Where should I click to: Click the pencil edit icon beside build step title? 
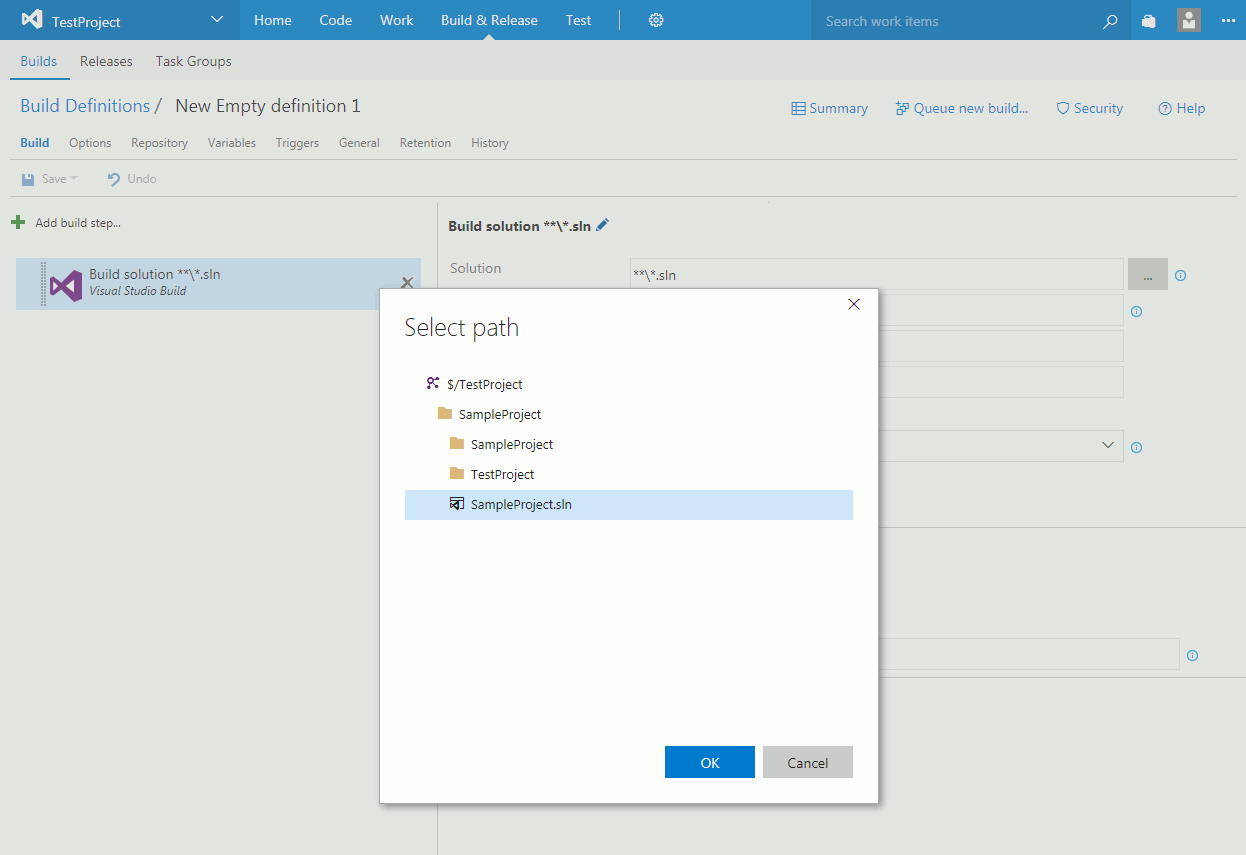pos(602,225)
